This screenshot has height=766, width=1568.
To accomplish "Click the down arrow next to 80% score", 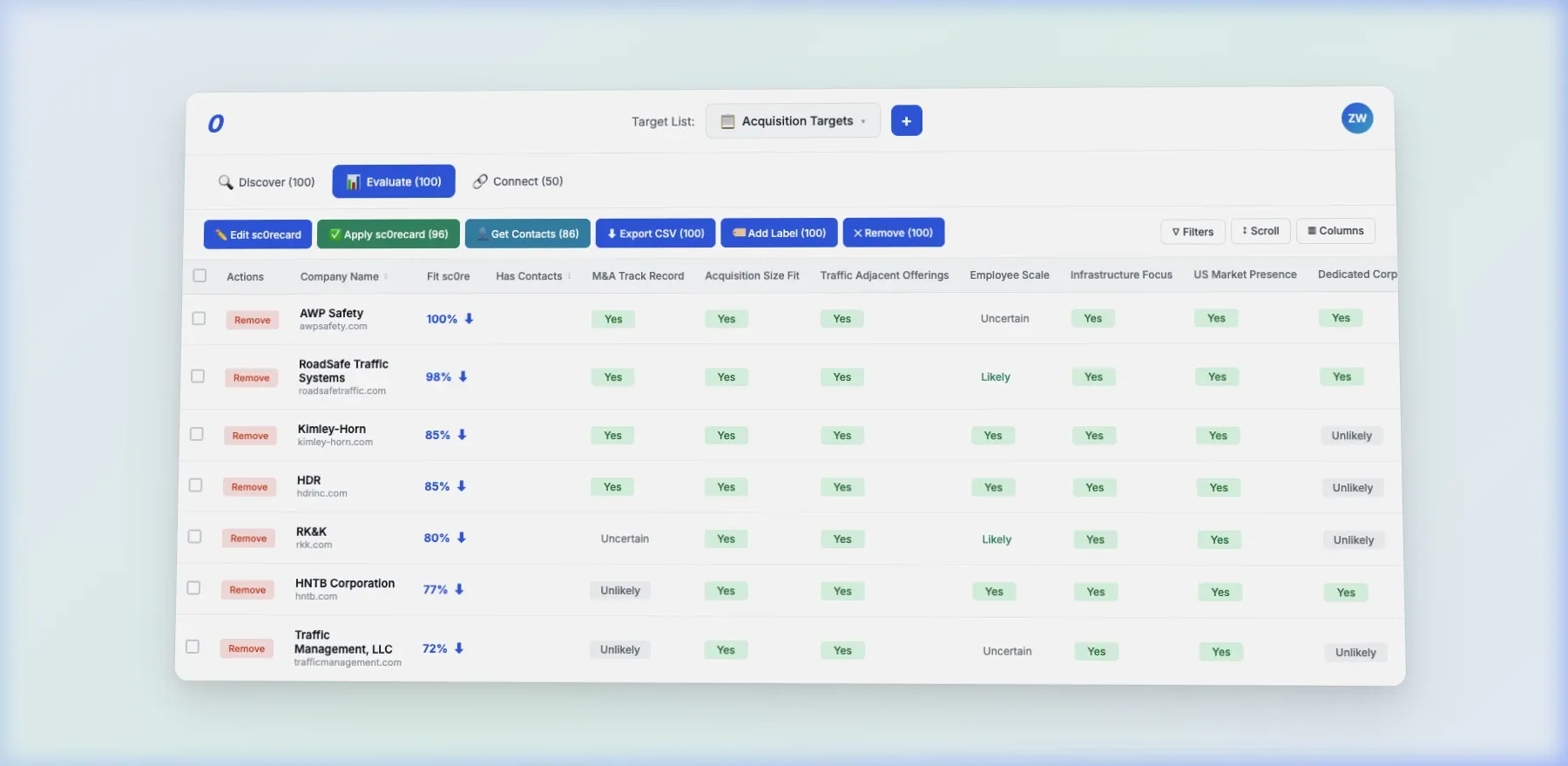I will 461,538.
